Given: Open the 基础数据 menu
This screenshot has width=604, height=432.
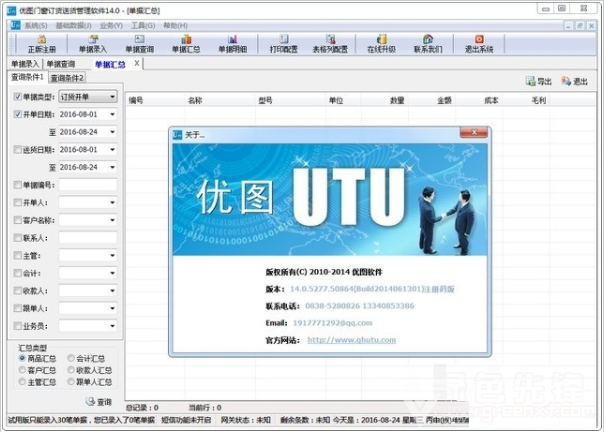Looking at the screenshot, I should click(73, 25).
